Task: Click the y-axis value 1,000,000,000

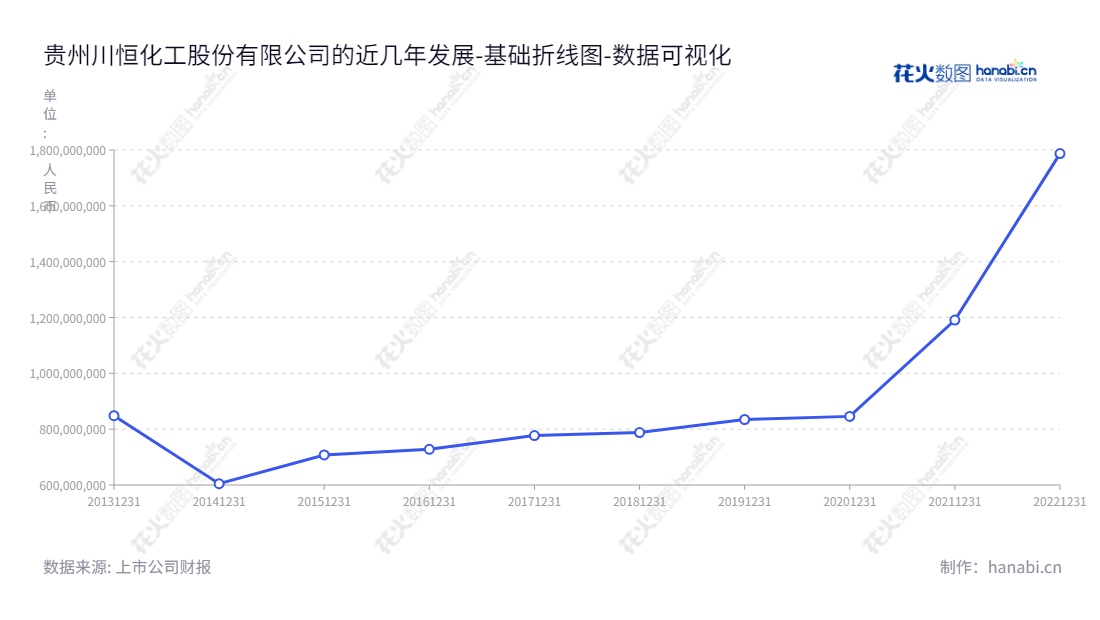Action: coord(68,373)
